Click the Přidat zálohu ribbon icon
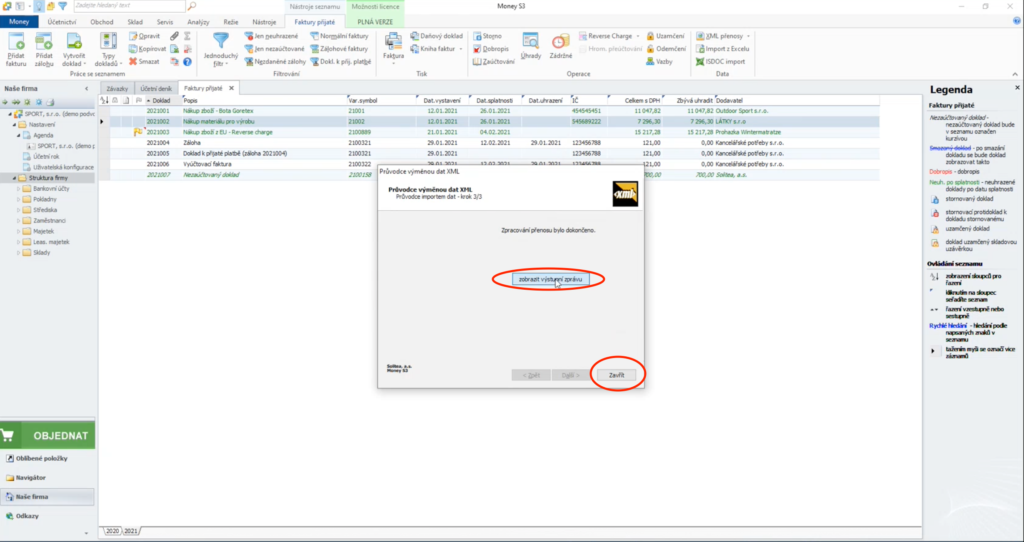1024x542 pixels. pos(44,50)
